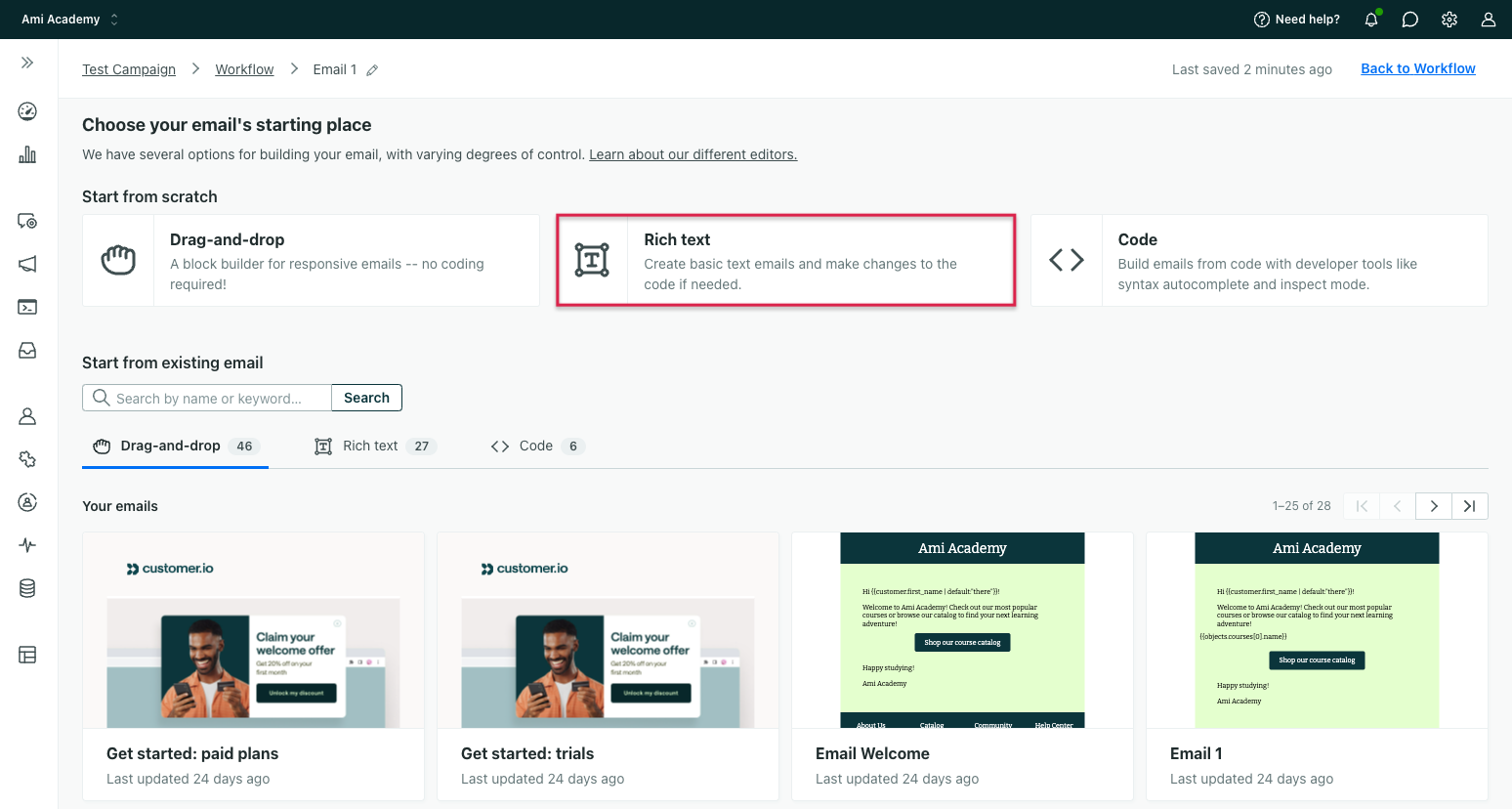
Task: Open the Dashboard gauge icon in sidebar
Action: click(x=27, y=111)
